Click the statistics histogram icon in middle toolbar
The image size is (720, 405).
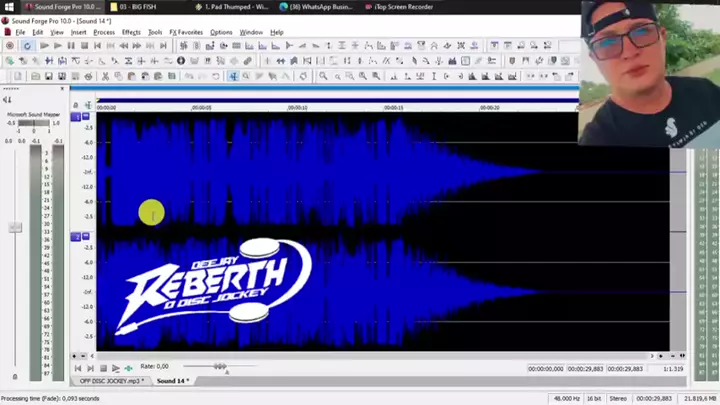coord(452,61)
